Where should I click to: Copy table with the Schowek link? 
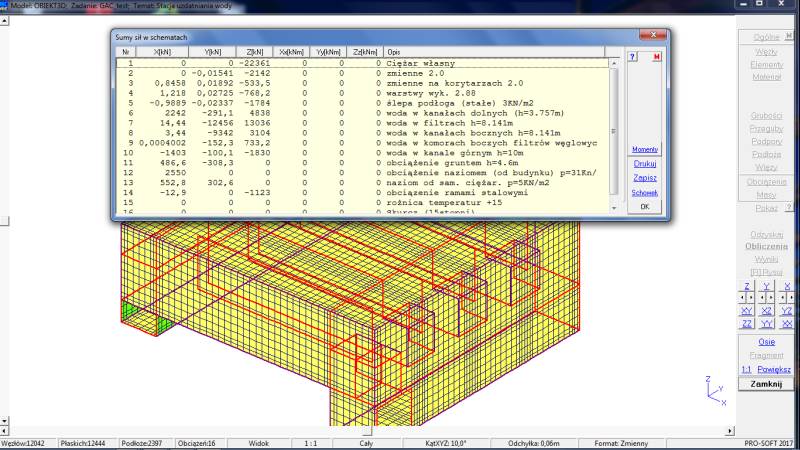pyautogui.click(x=645, y=193)
